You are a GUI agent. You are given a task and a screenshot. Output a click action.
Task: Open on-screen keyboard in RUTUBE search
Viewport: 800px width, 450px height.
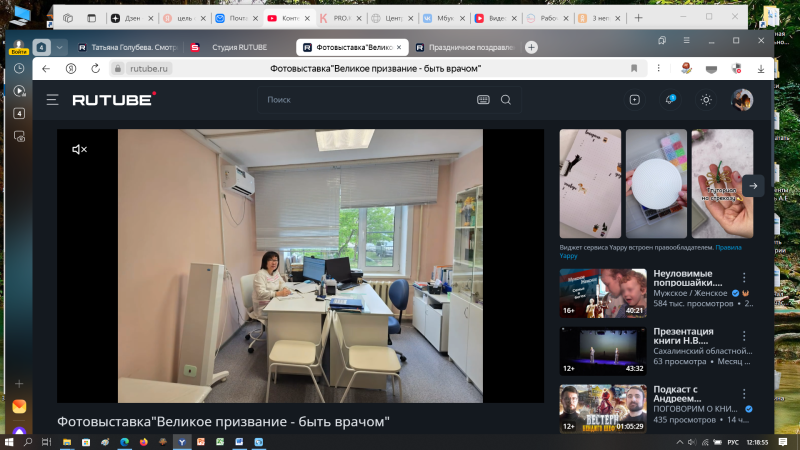tap(483, 100)
